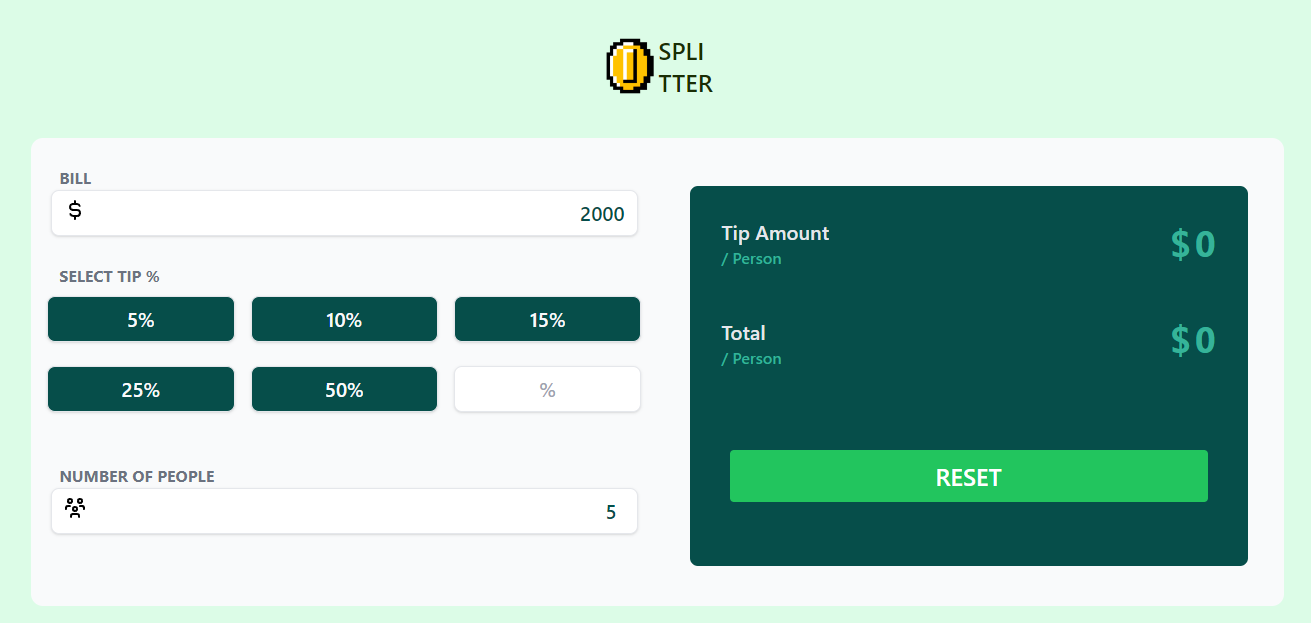The width and height of the screenshot is (1311, 623).
Task: Click the BILL field label
Action: pos(75,179)
